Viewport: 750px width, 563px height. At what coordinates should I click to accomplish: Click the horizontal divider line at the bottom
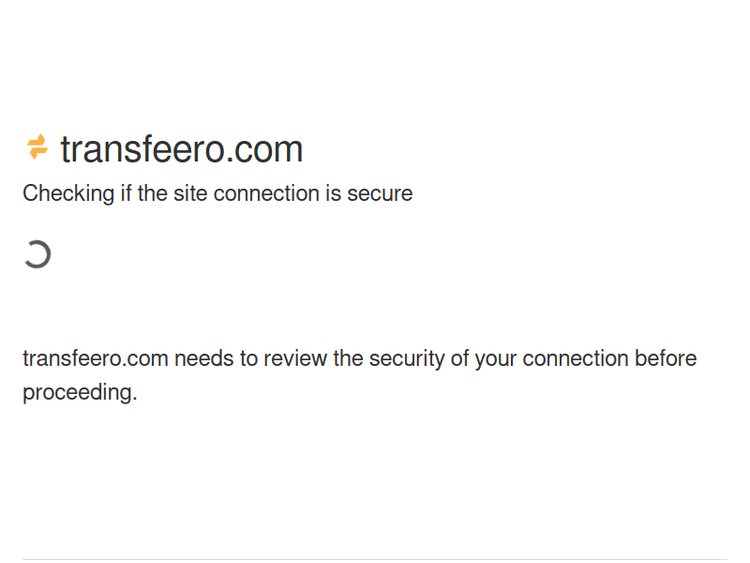(375, 559)
